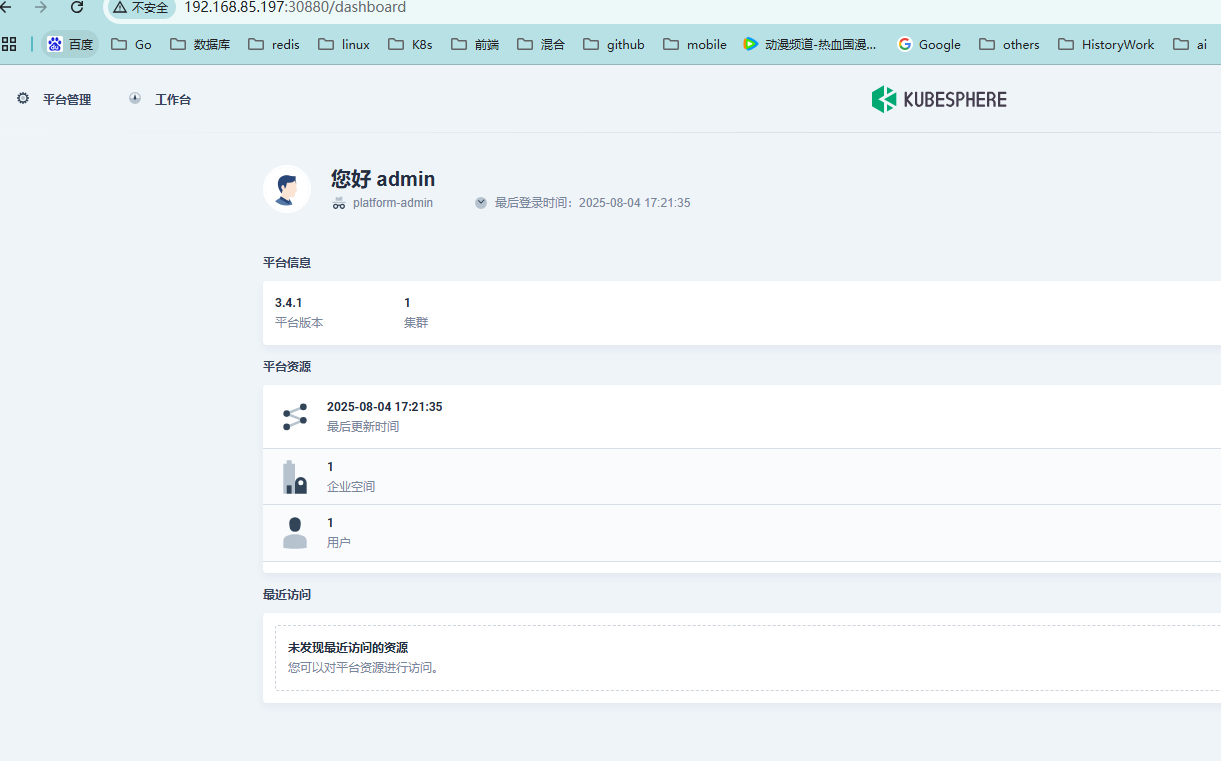Go back with the browser back arrow

coord(6,7)
